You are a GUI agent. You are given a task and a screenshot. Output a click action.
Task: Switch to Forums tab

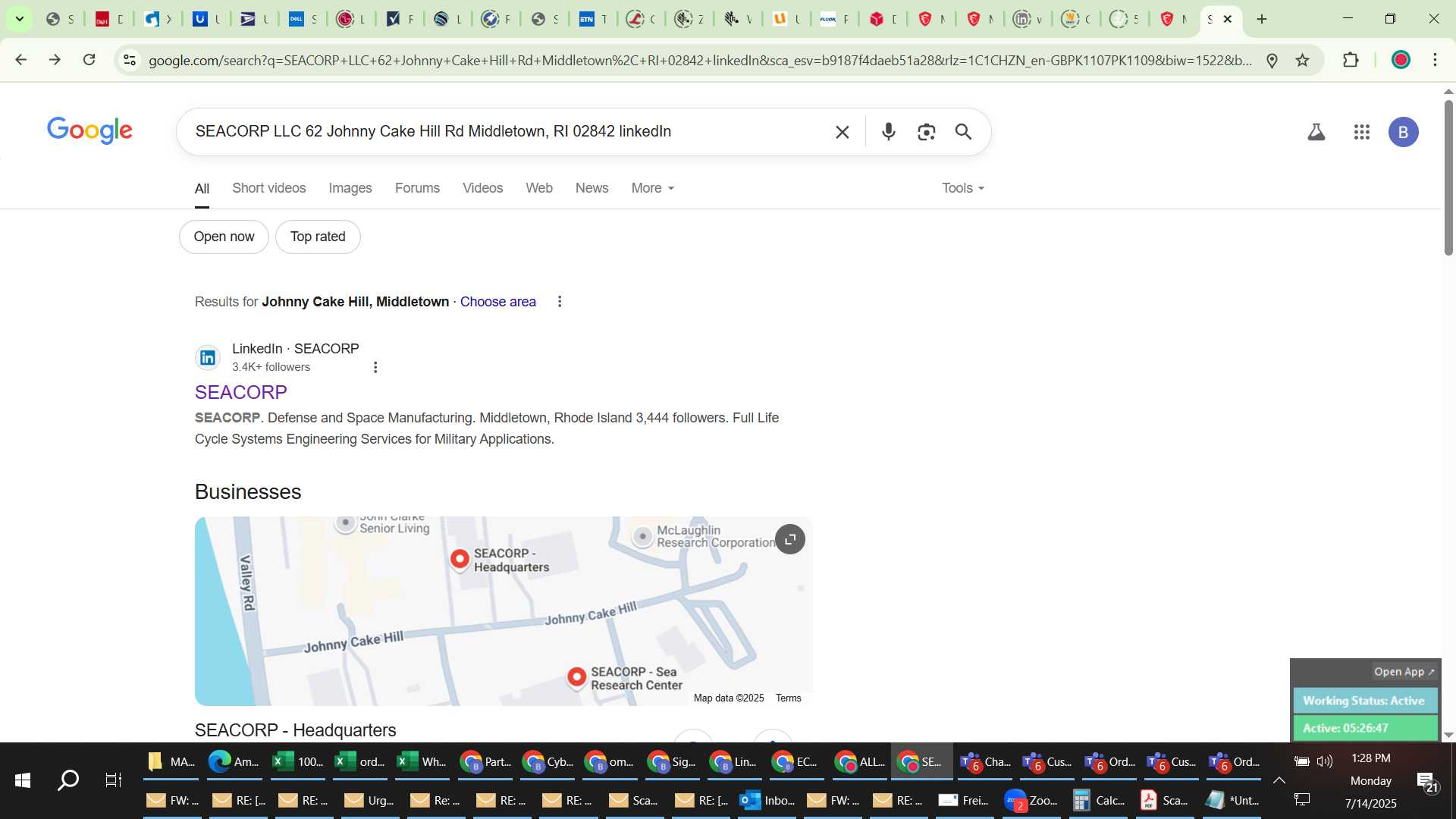(x=417, y=188)
